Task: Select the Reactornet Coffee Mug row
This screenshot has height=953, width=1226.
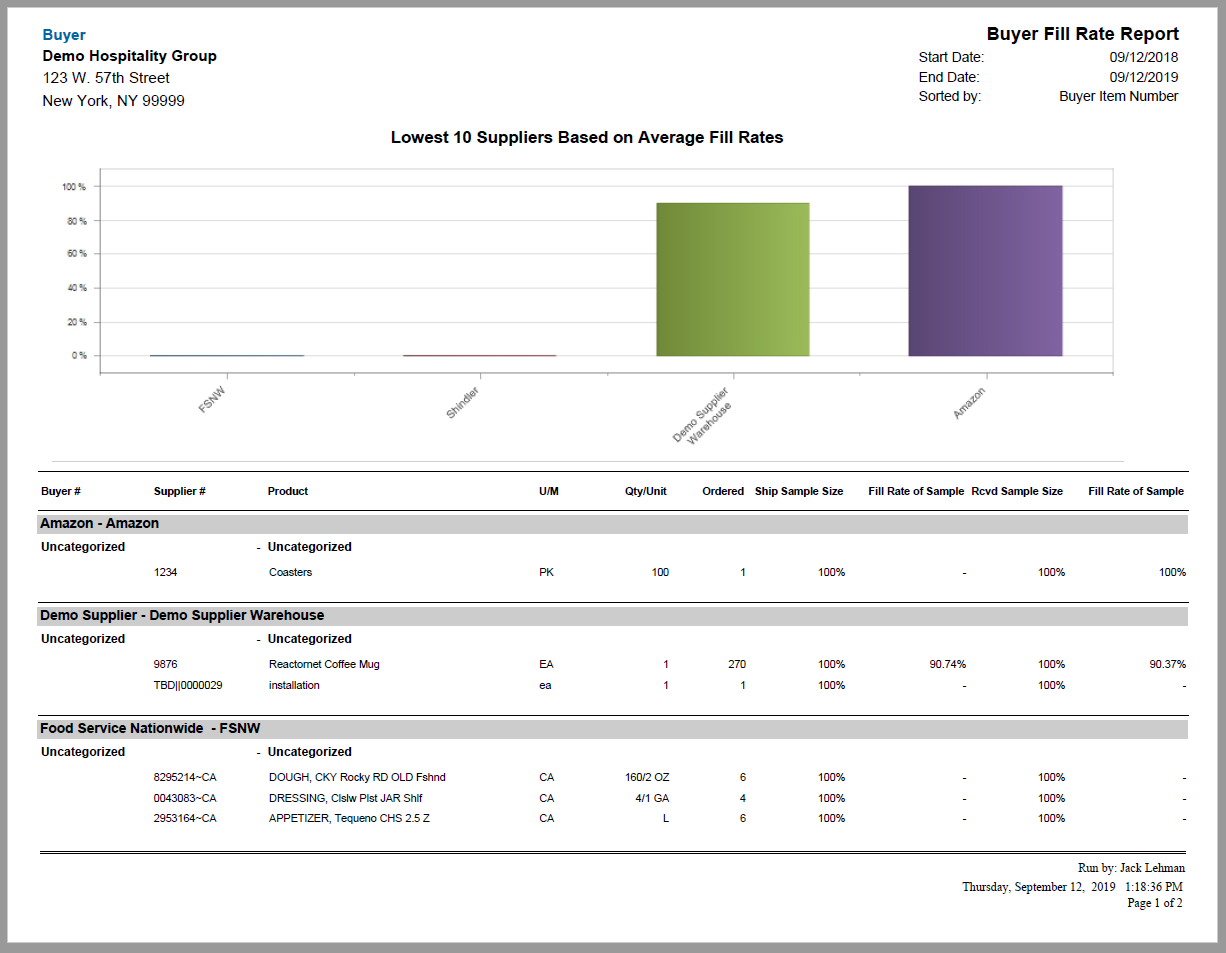Action: click(x=324, y=664)
